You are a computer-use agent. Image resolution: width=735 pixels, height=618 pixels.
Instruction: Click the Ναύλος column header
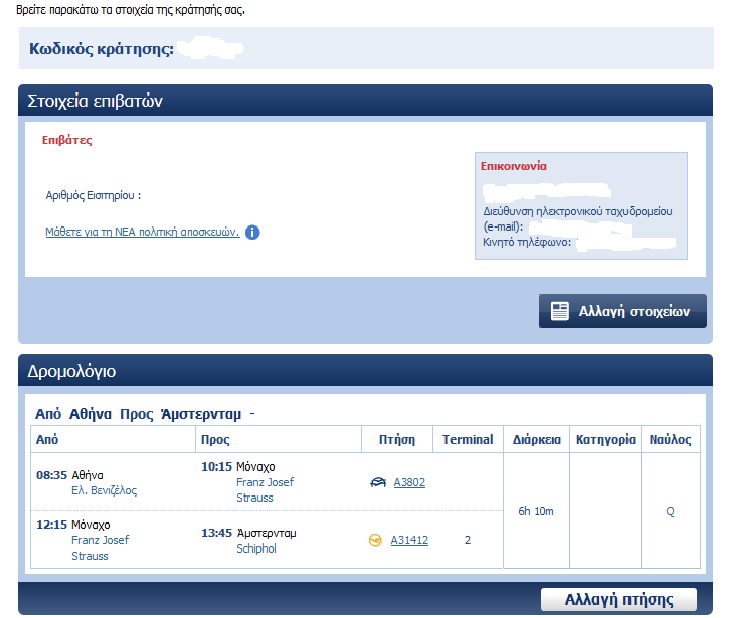coord(669,439)
